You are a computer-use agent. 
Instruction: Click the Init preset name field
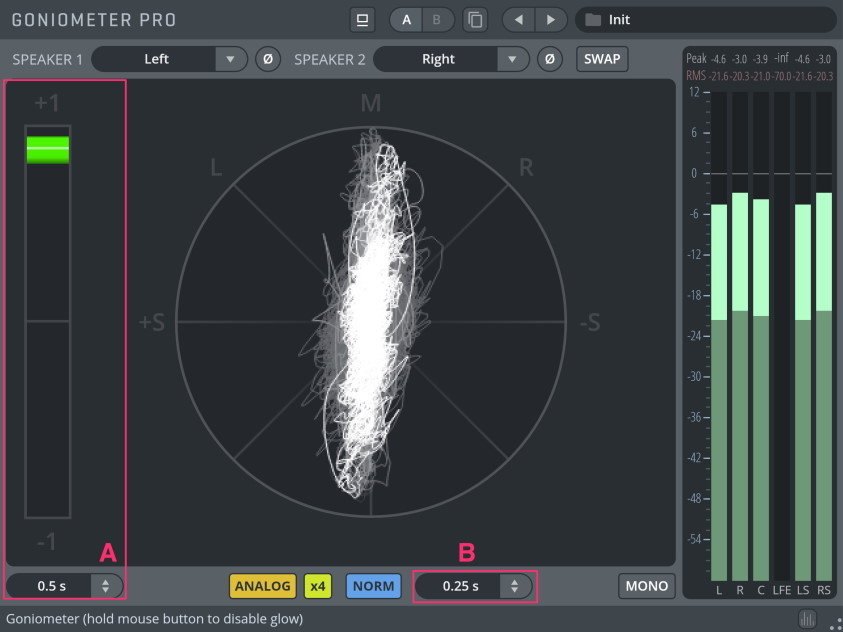[705, 20]
